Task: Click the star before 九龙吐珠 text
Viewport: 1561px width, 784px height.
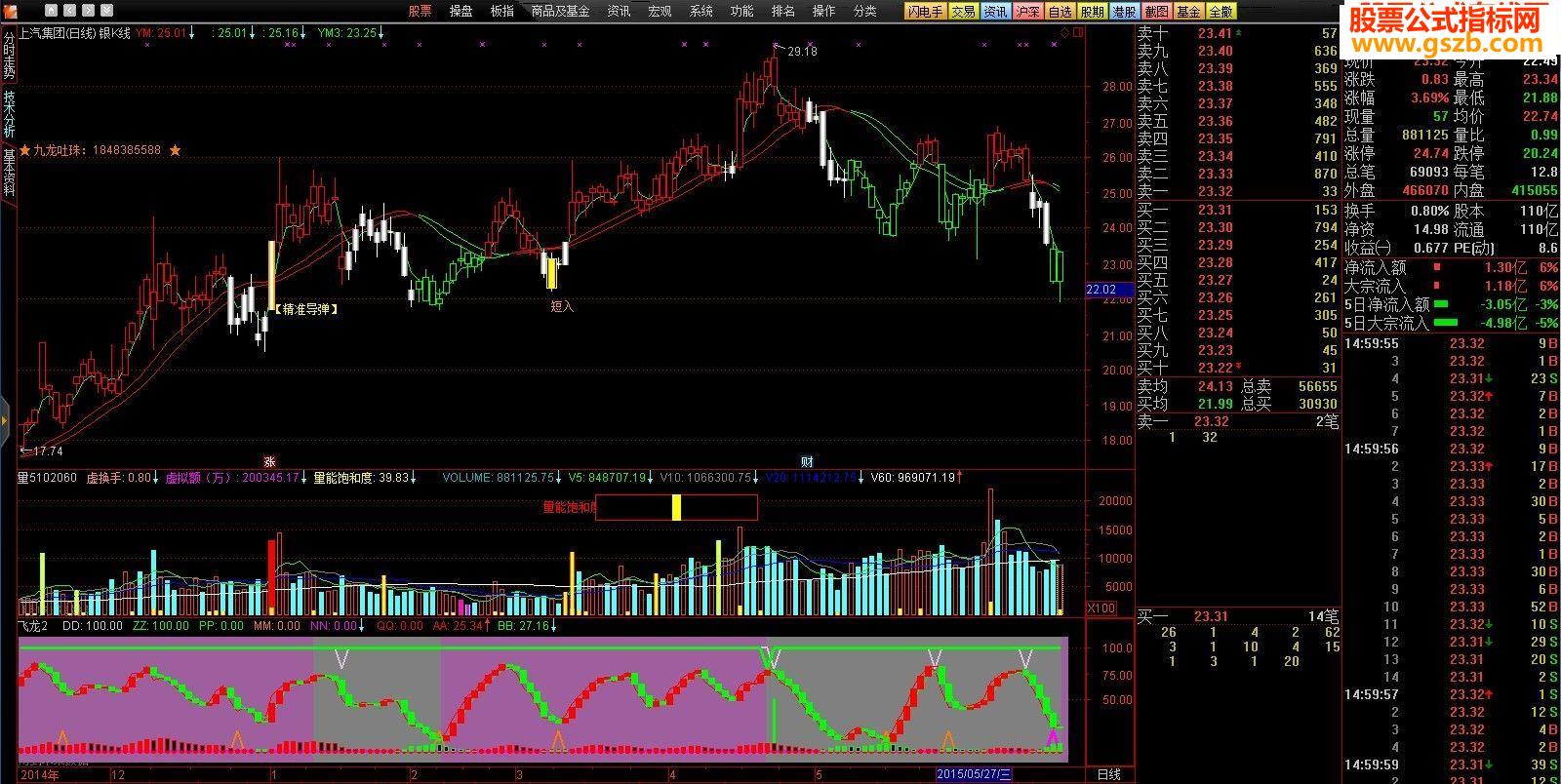Action: 24,150
